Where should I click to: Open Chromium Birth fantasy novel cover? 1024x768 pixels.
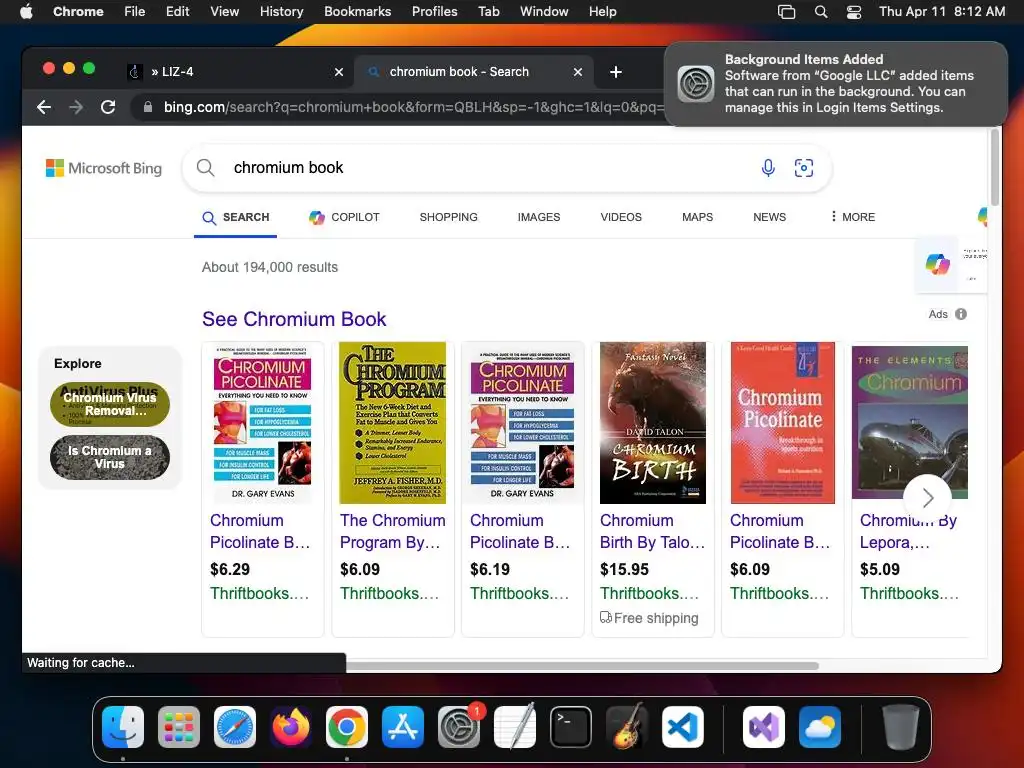pos(652,423)
